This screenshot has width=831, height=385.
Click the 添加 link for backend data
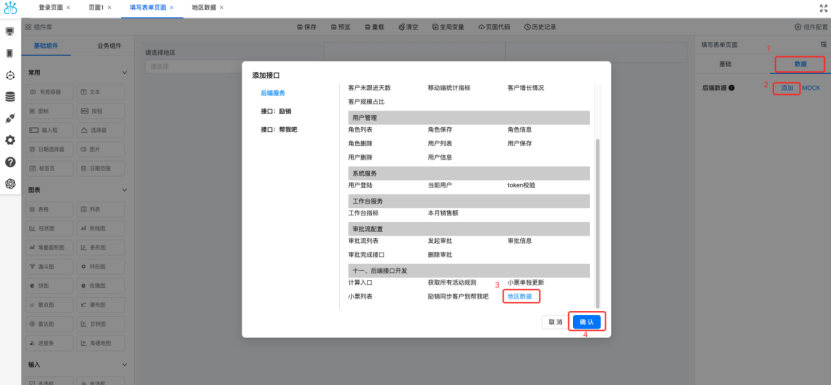tap(786, 88)
